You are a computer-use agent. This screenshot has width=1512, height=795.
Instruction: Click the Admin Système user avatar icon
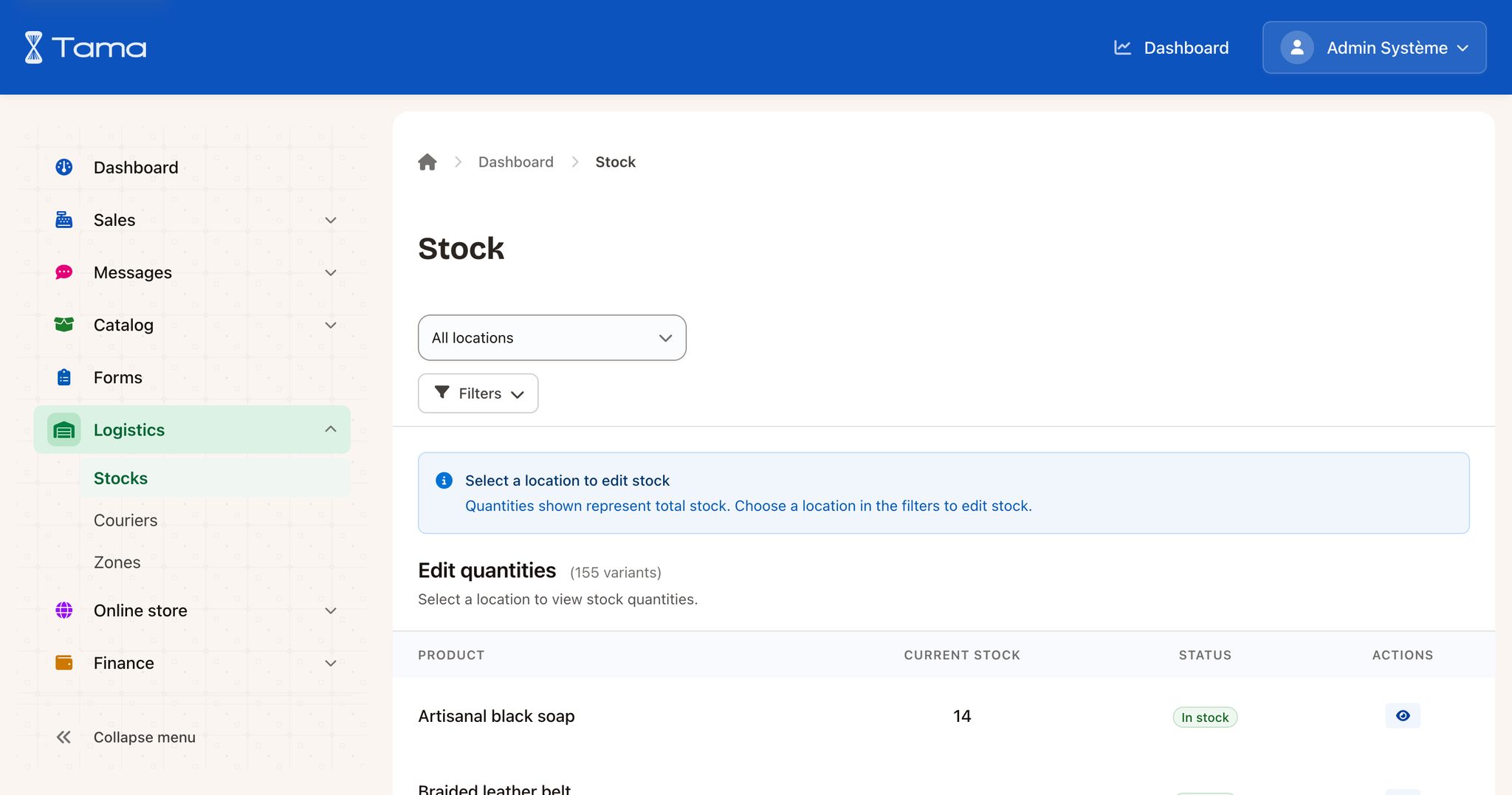pyautogui.click(x=1296, y=47)
